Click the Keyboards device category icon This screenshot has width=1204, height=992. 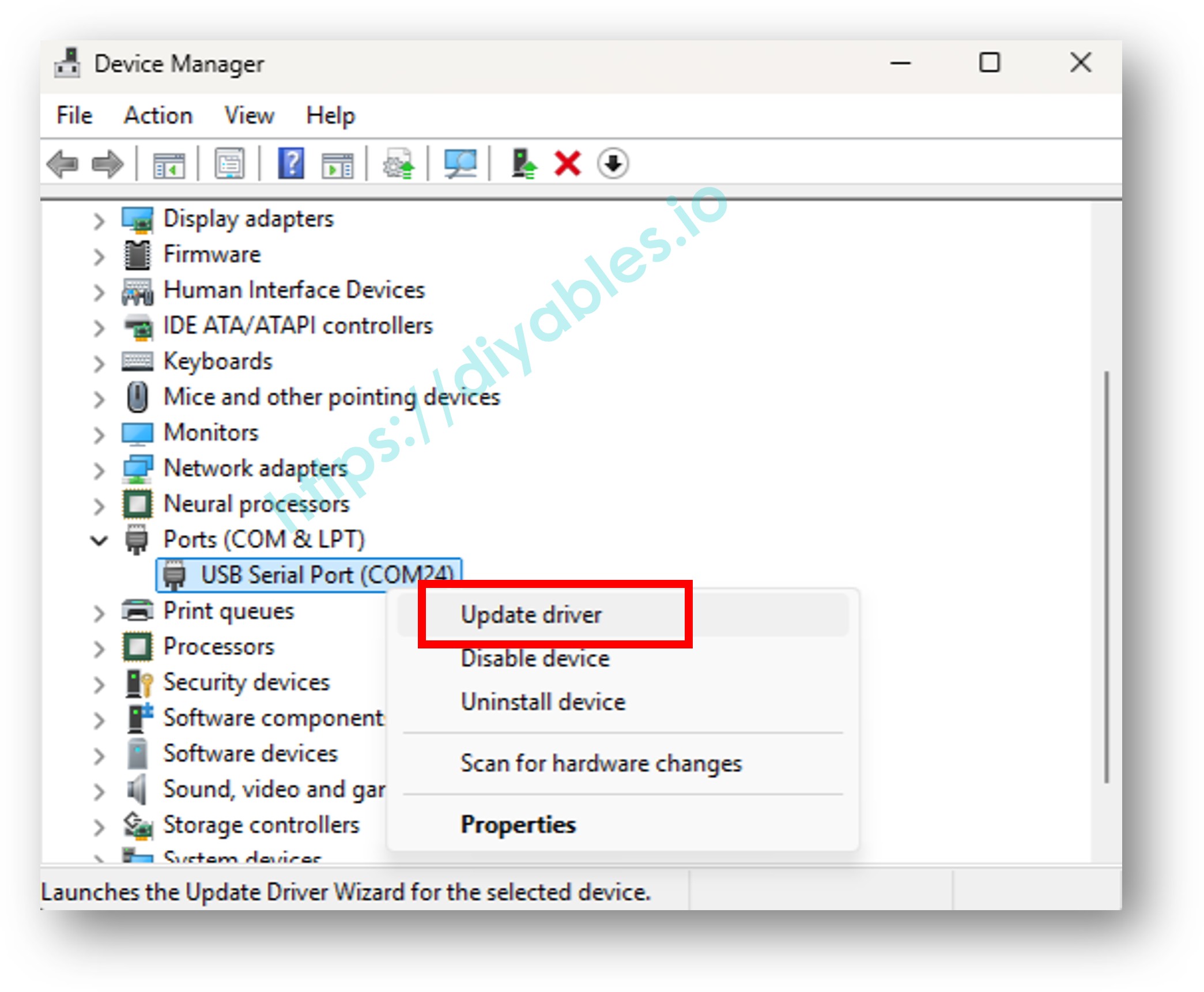pyautogui.click(x=137, y=361)
